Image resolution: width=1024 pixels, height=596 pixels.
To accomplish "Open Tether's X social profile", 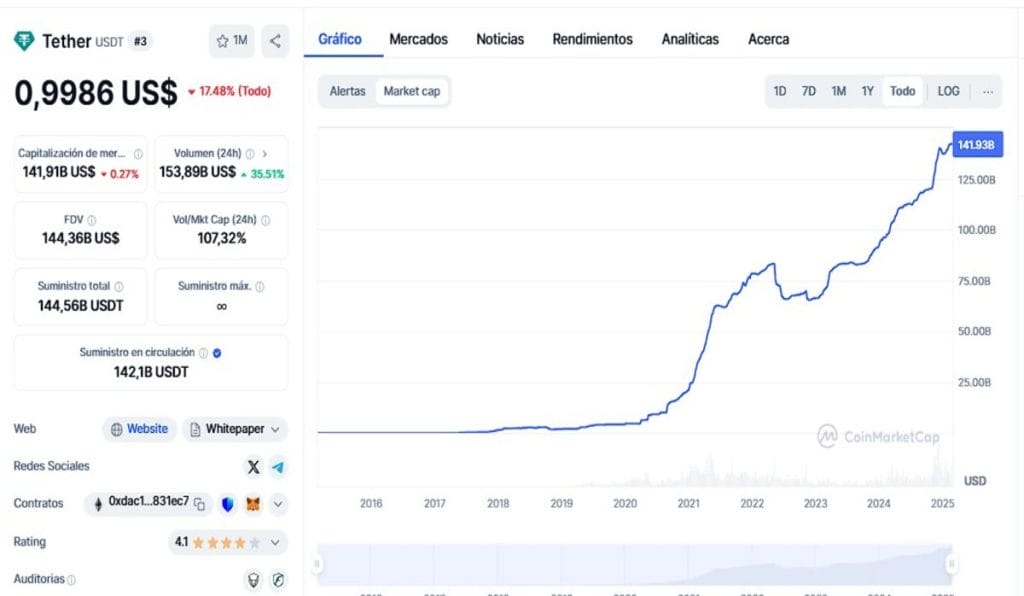I will click(253, 467).
